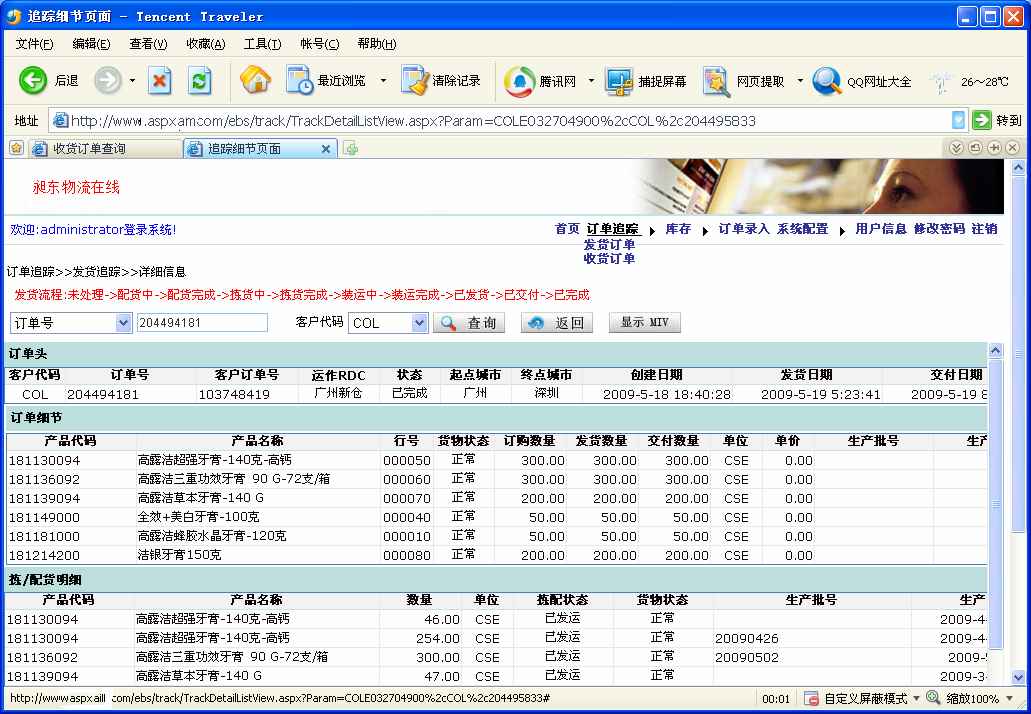Click the order number input field
This screenshot has width=1031, height=714.
tap(202, 323)
